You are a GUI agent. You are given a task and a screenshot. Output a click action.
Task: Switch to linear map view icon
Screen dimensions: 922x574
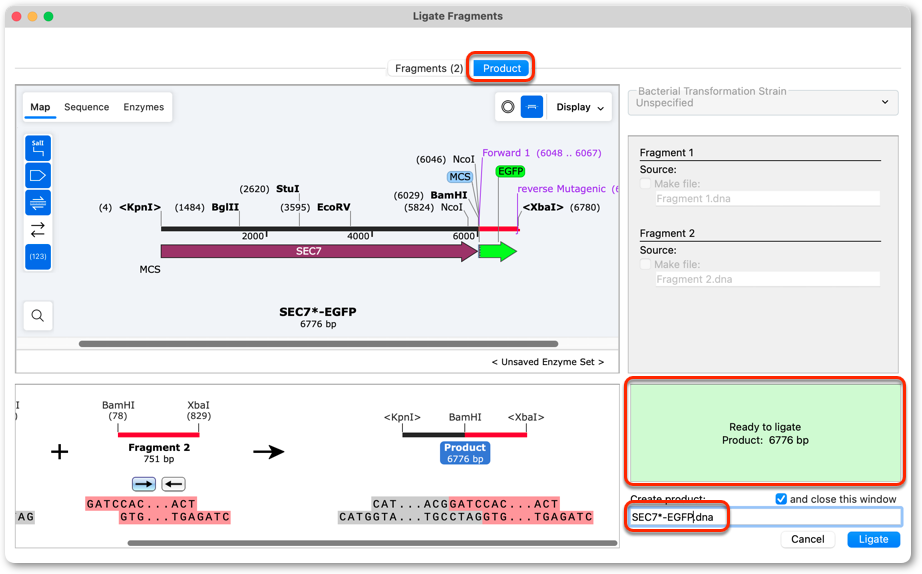click(x=532, y=107)
